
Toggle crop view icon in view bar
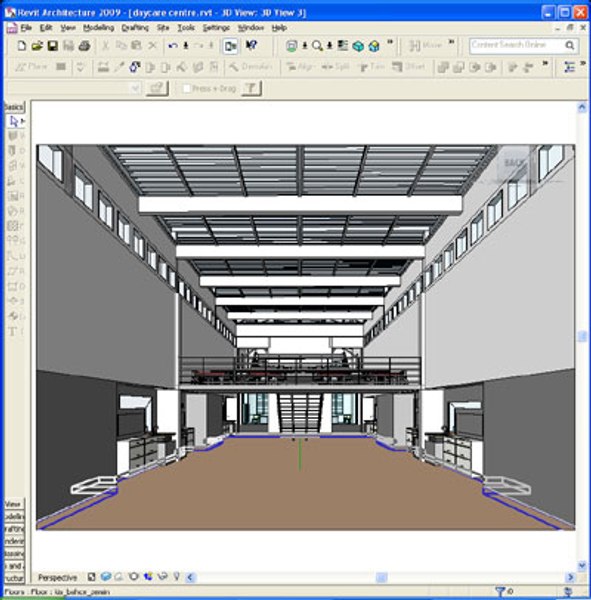tap(134, 577)
